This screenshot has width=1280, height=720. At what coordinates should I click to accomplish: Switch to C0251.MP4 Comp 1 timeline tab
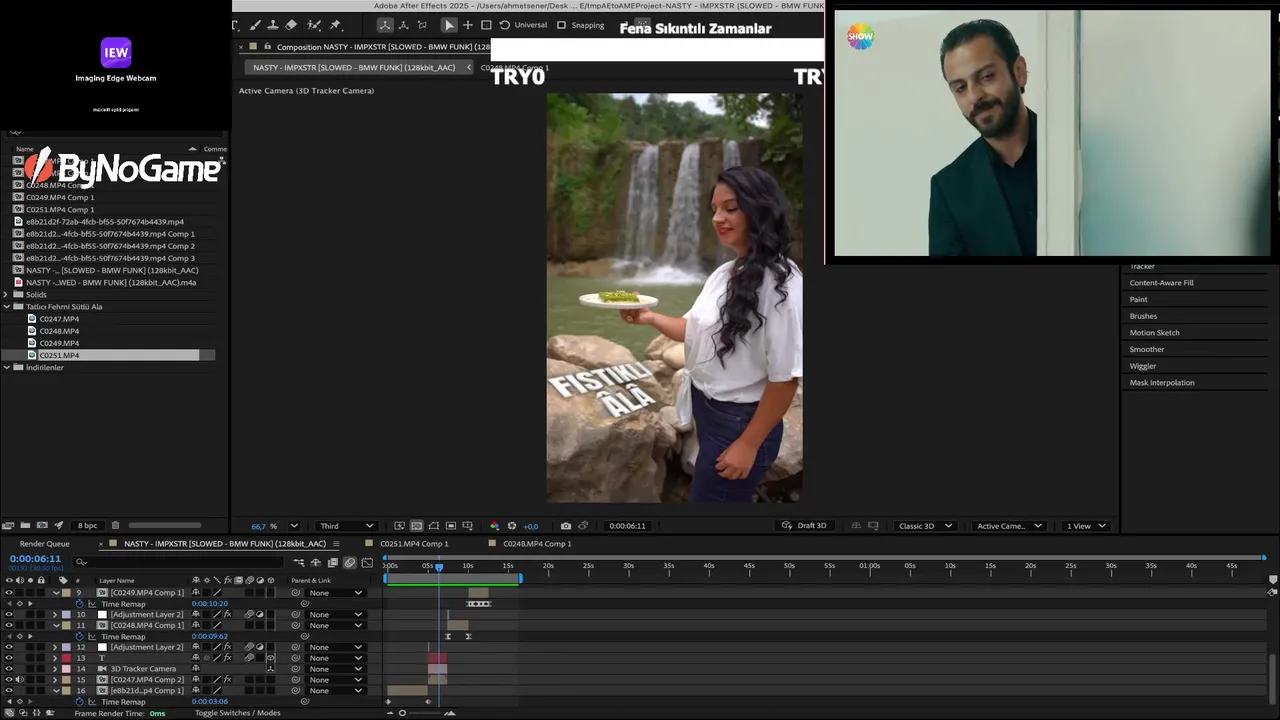(x=414, y=544)
